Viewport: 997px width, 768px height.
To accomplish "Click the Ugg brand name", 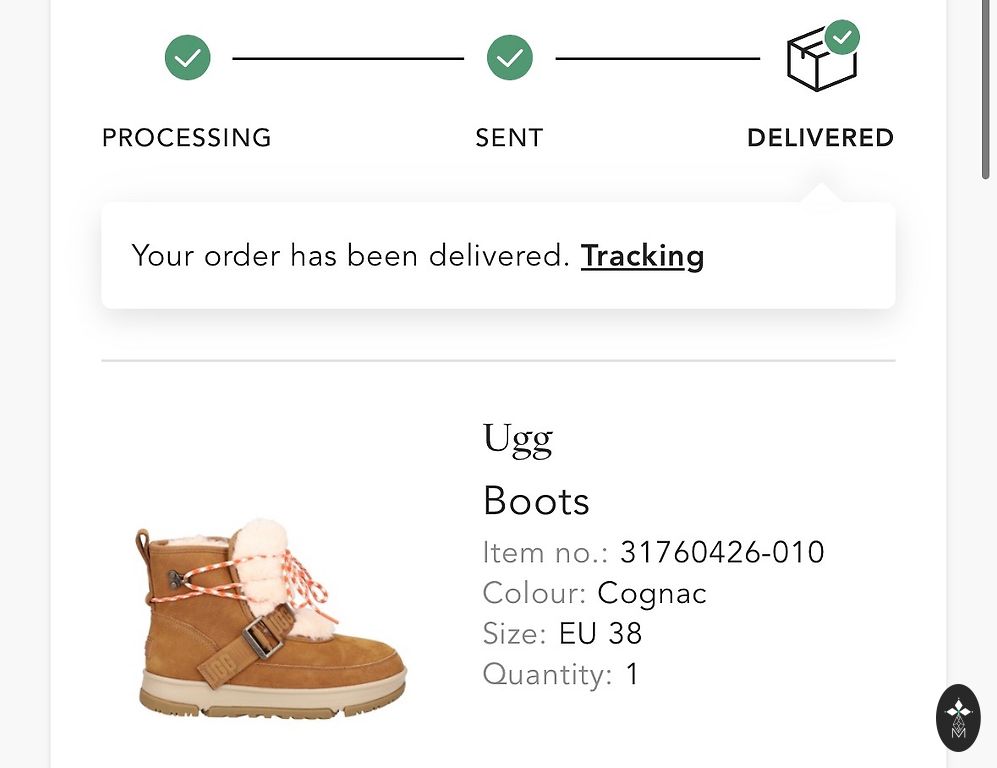I will pos(517,440).
